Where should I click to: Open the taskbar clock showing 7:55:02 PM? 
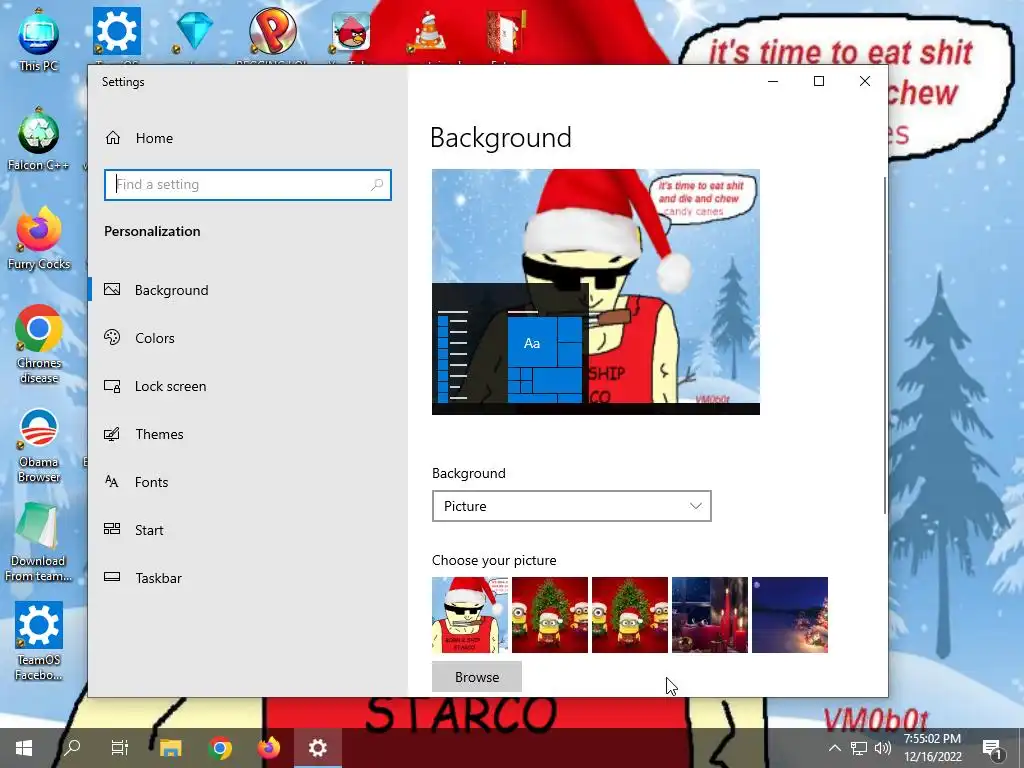[933, 748]
